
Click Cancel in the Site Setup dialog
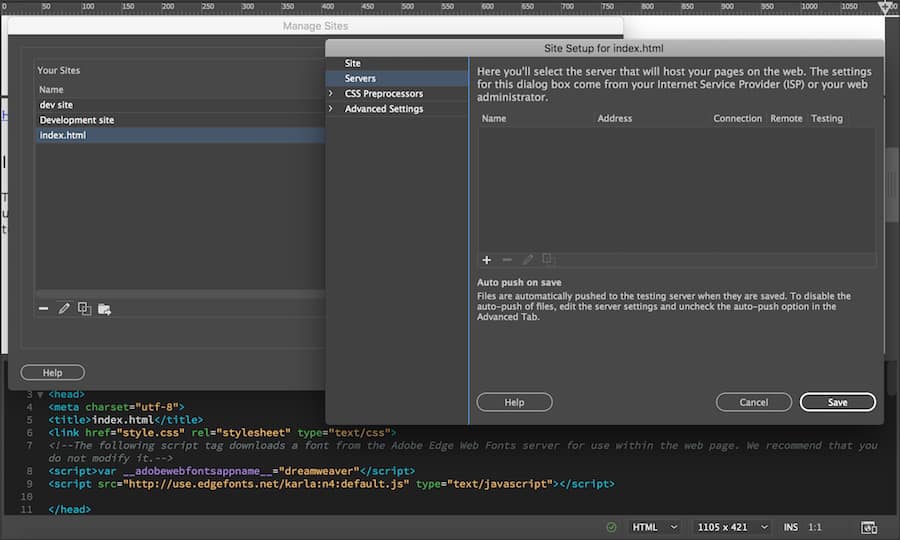[x=753, y=402]
